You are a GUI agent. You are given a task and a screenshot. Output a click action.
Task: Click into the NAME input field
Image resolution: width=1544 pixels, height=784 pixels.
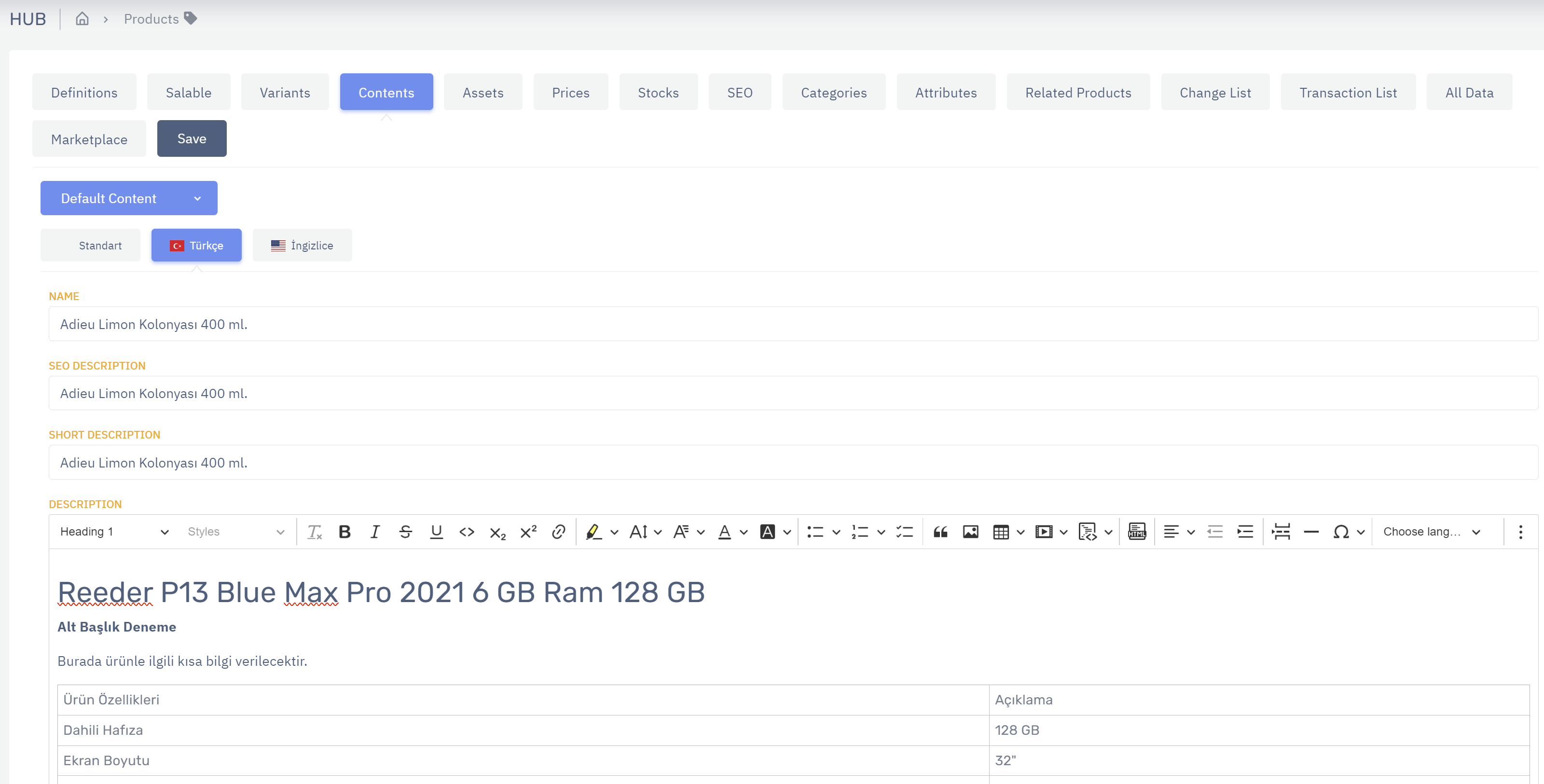[794, 324]
